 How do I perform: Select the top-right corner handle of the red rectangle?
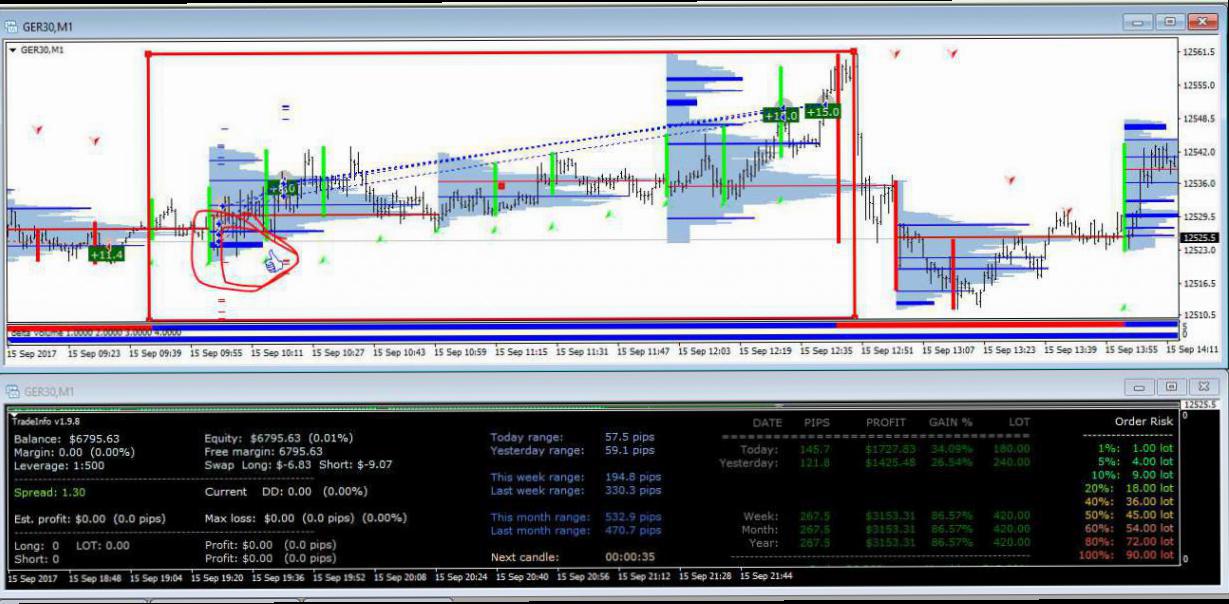854,51
